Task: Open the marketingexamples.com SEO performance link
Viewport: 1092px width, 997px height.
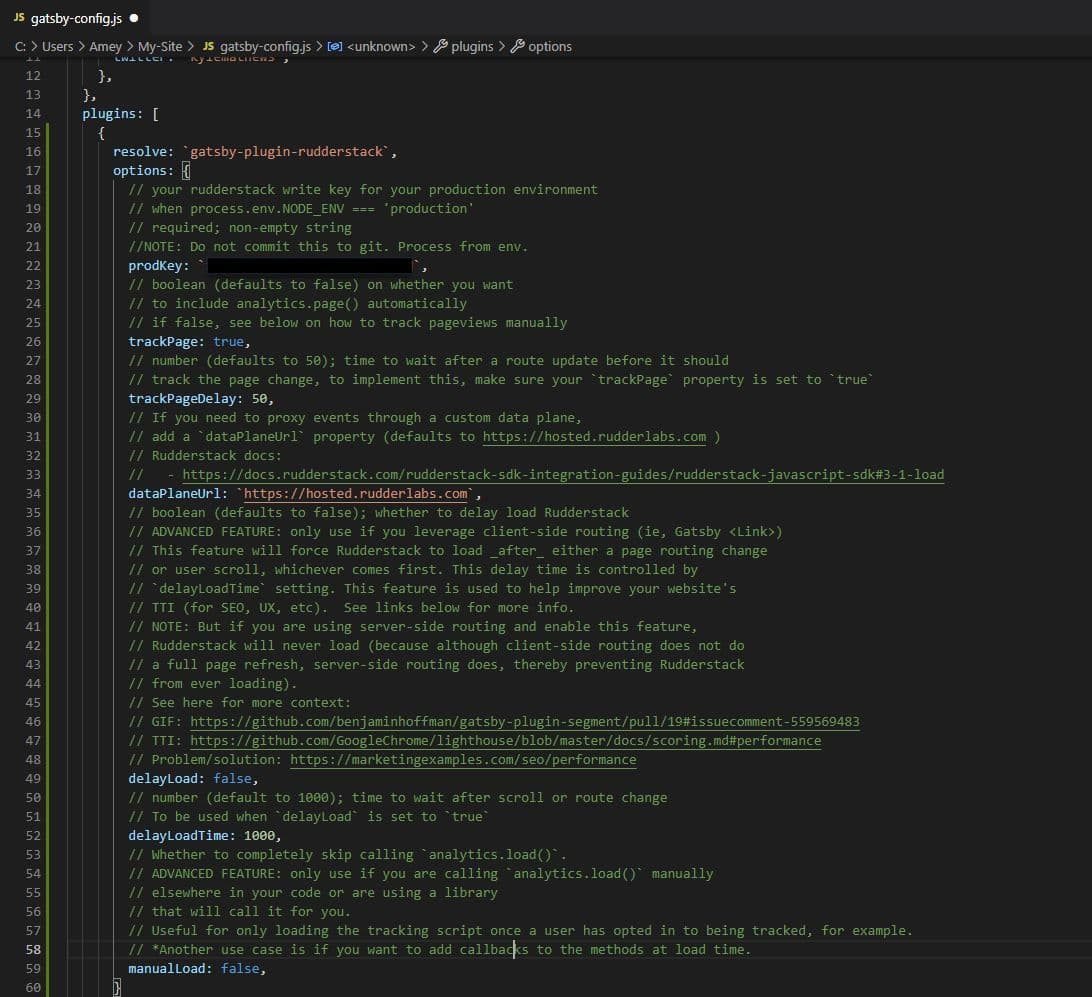Action: point(463,759)
